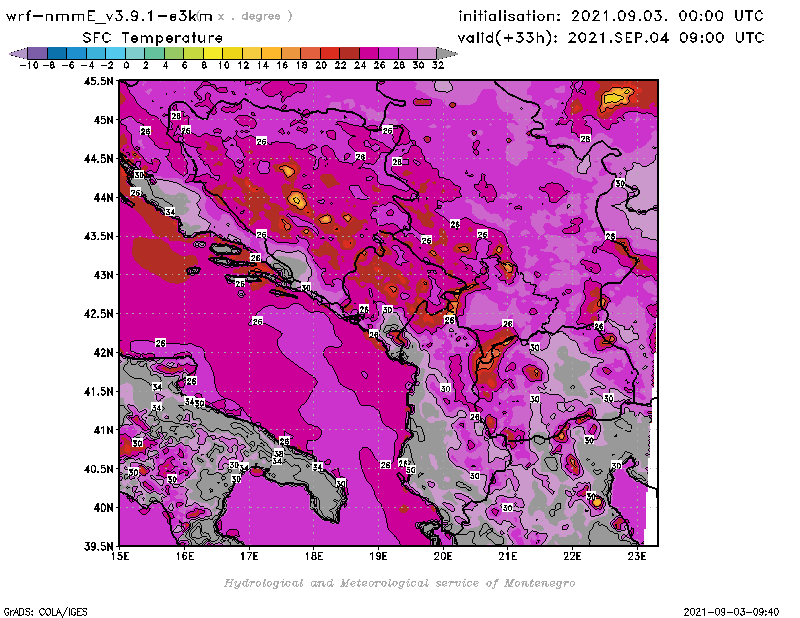Click the red swatch between 20 and 22
The height and width of the screenshot is (618, 800).
[x=330, y=53]
